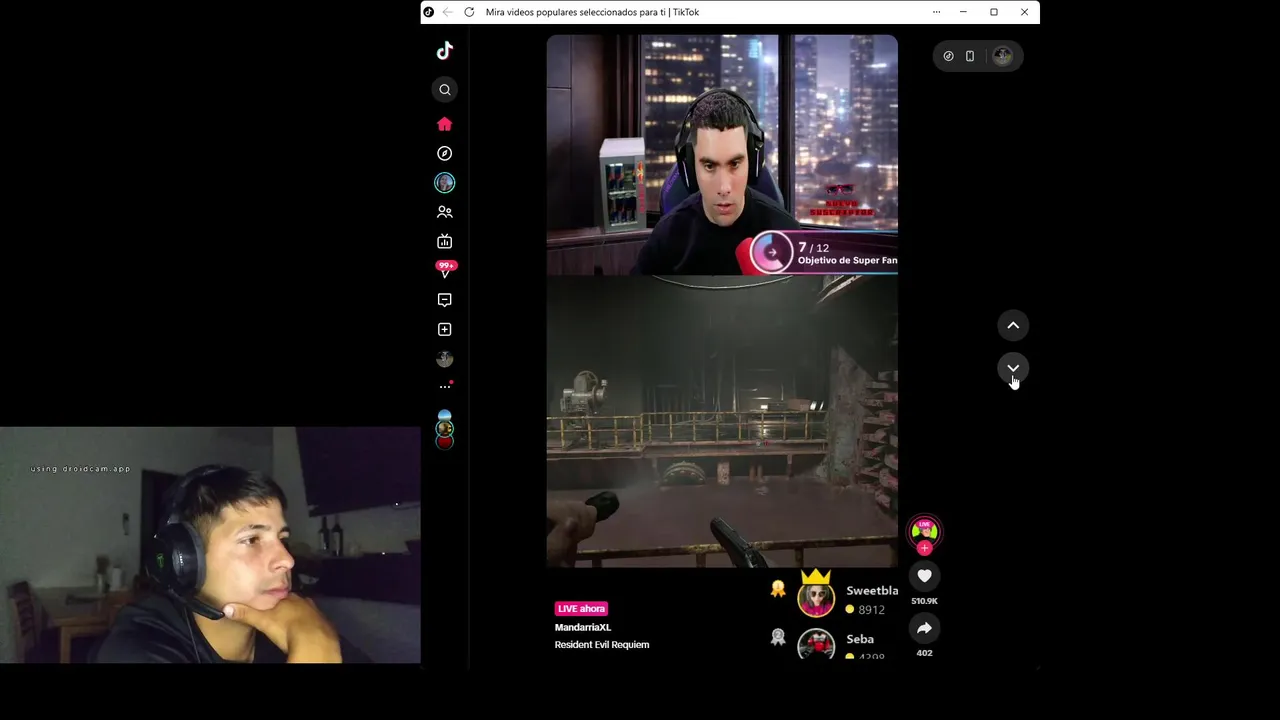
Task: Click the TikTok favicon in title bar
Action: click(x=428, y=12)
